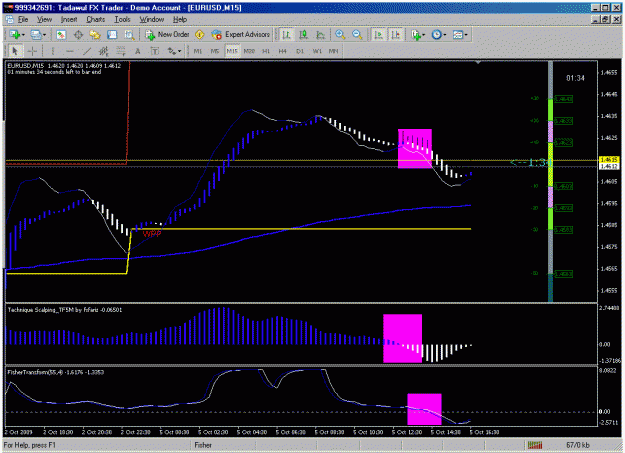Switch to M30 timeframe
This screenshot has height=453, width=625.
point(249,51)
